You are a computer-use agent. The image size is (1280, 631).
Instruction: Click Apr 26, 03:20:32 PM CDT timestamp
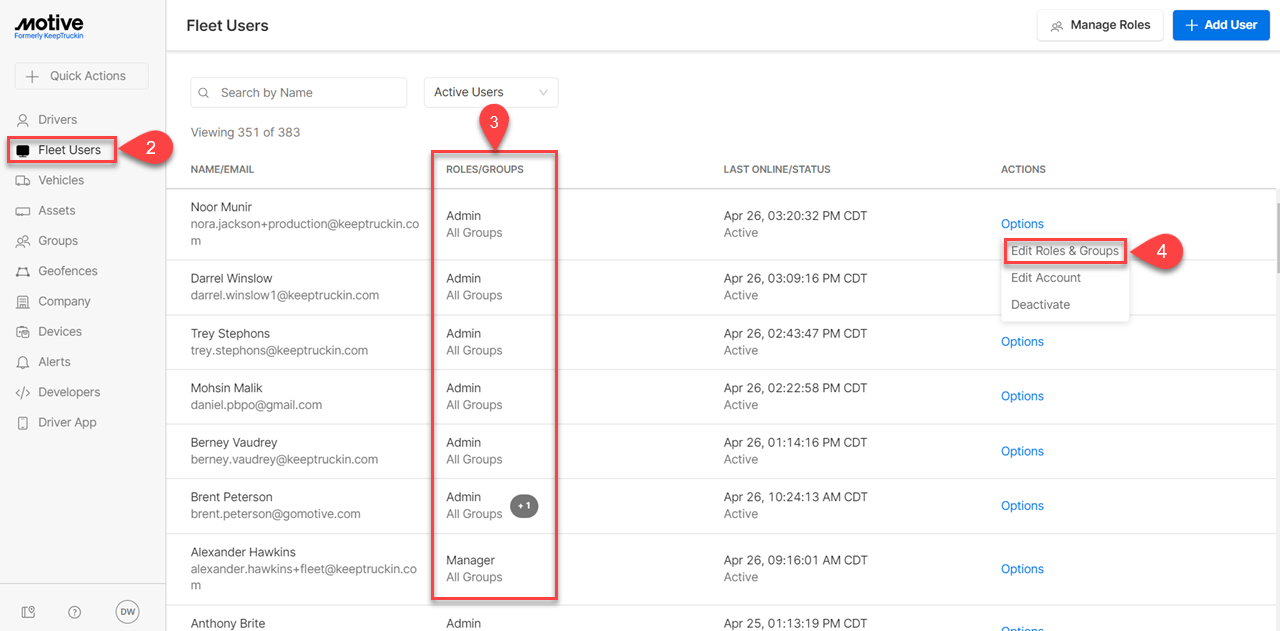[x=795, y=216]
